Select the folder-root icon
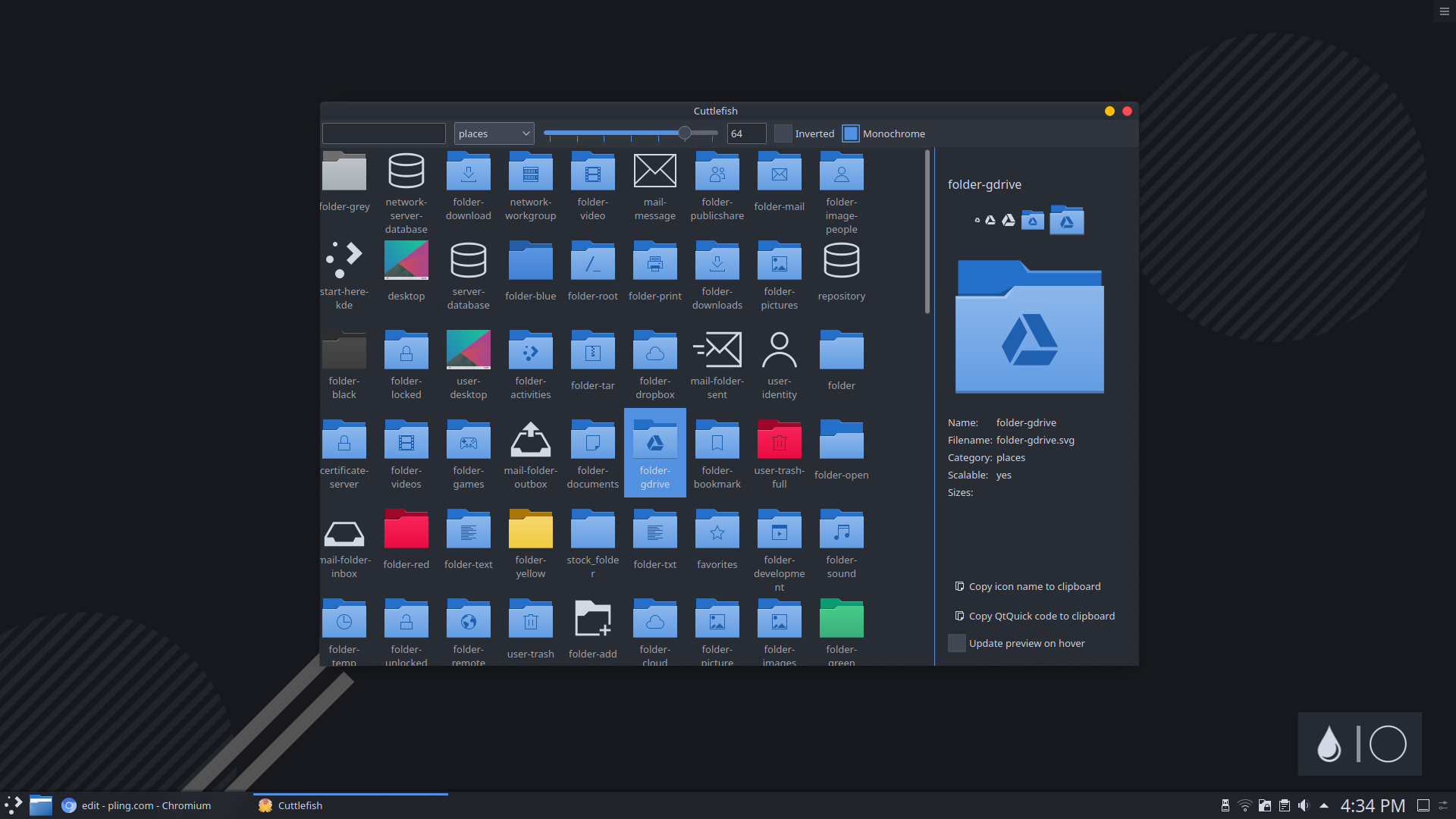 [x=593, y=260]
